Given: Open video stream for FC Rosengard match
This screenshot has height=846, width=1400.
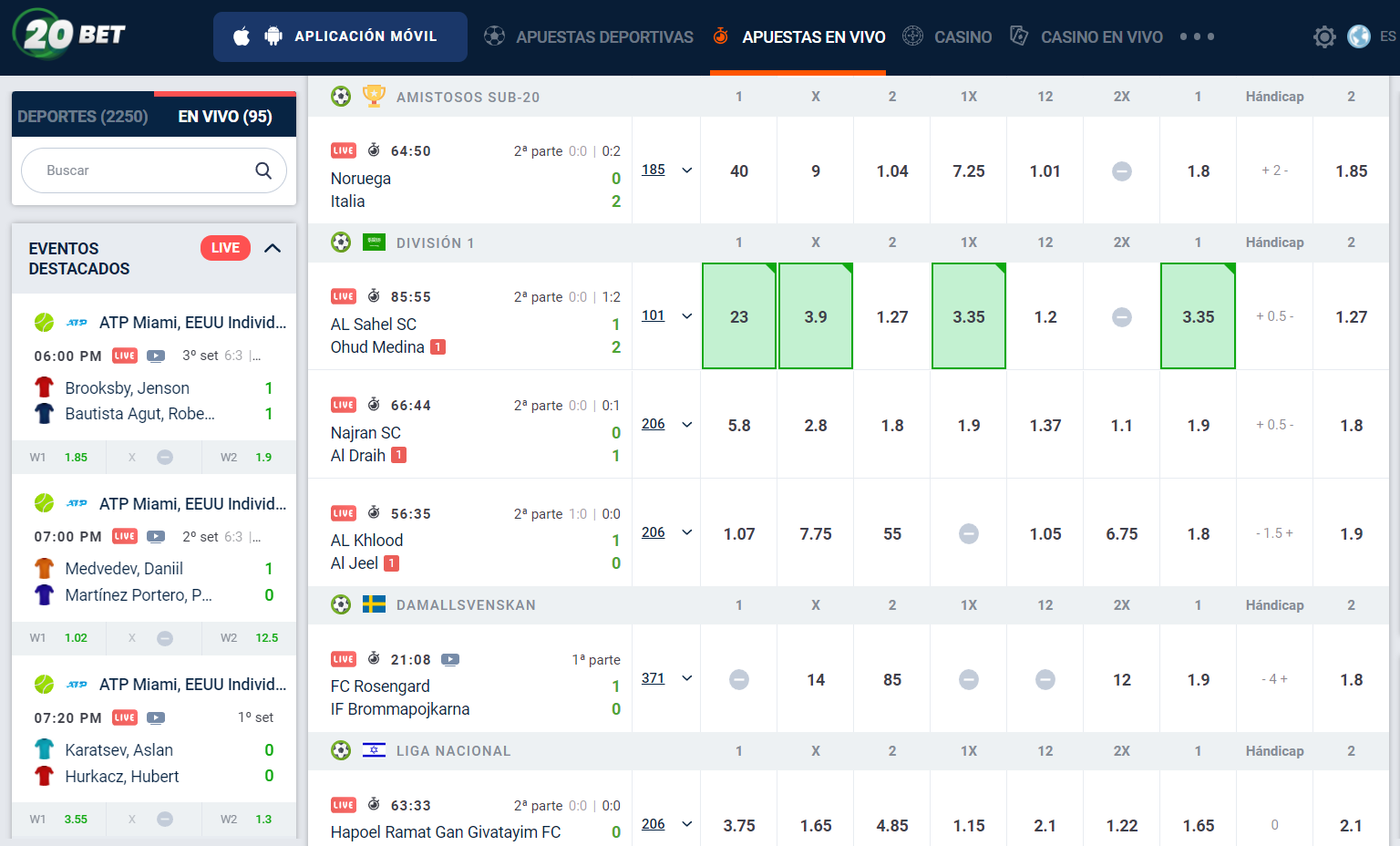Looking at the screenshot, I should pyautogui.click(x=450, y=659).
